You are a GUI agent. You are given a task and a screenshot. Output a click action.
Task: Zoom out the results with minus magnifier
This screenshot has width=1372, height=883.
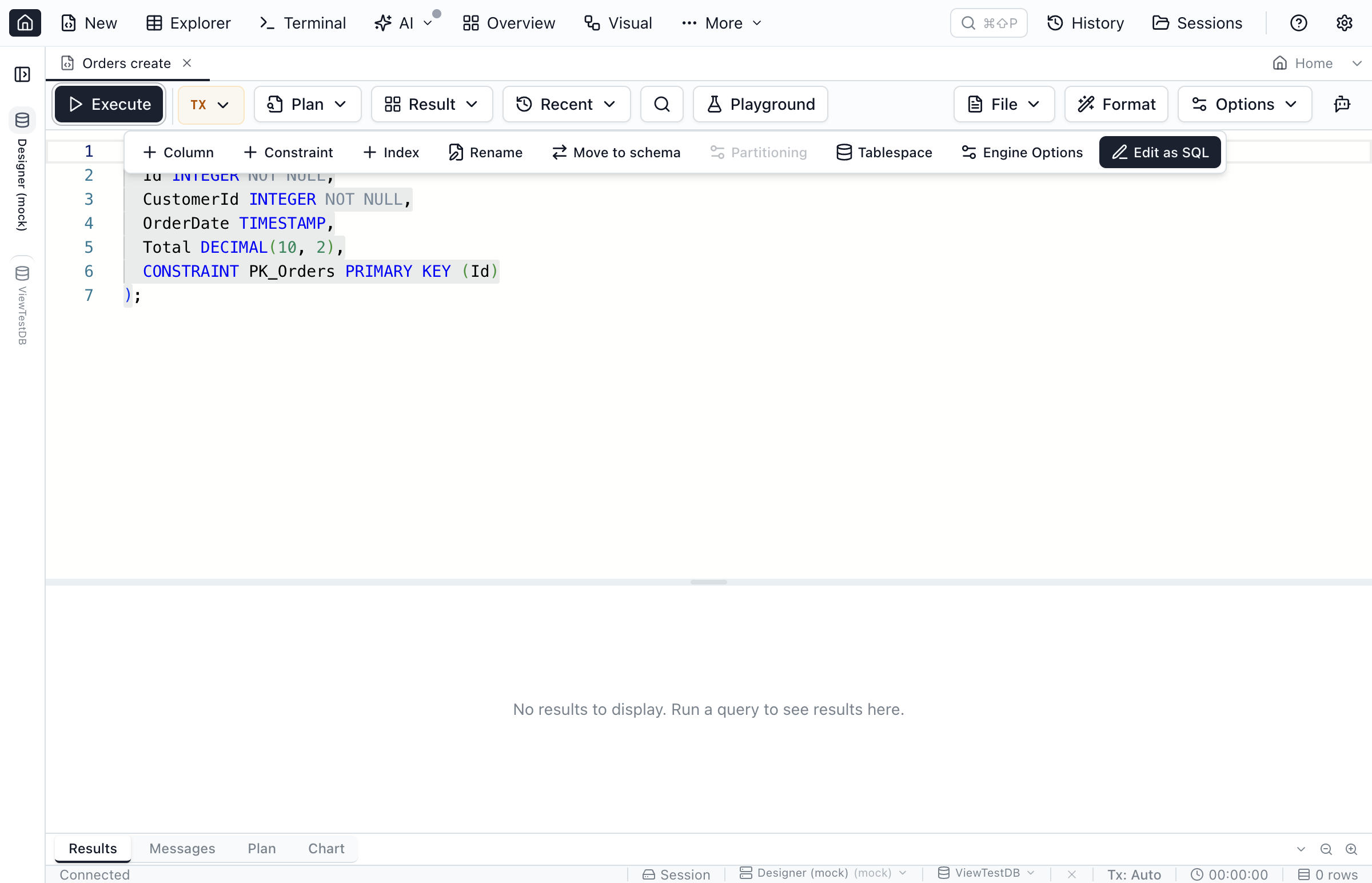pos(1326,850)
